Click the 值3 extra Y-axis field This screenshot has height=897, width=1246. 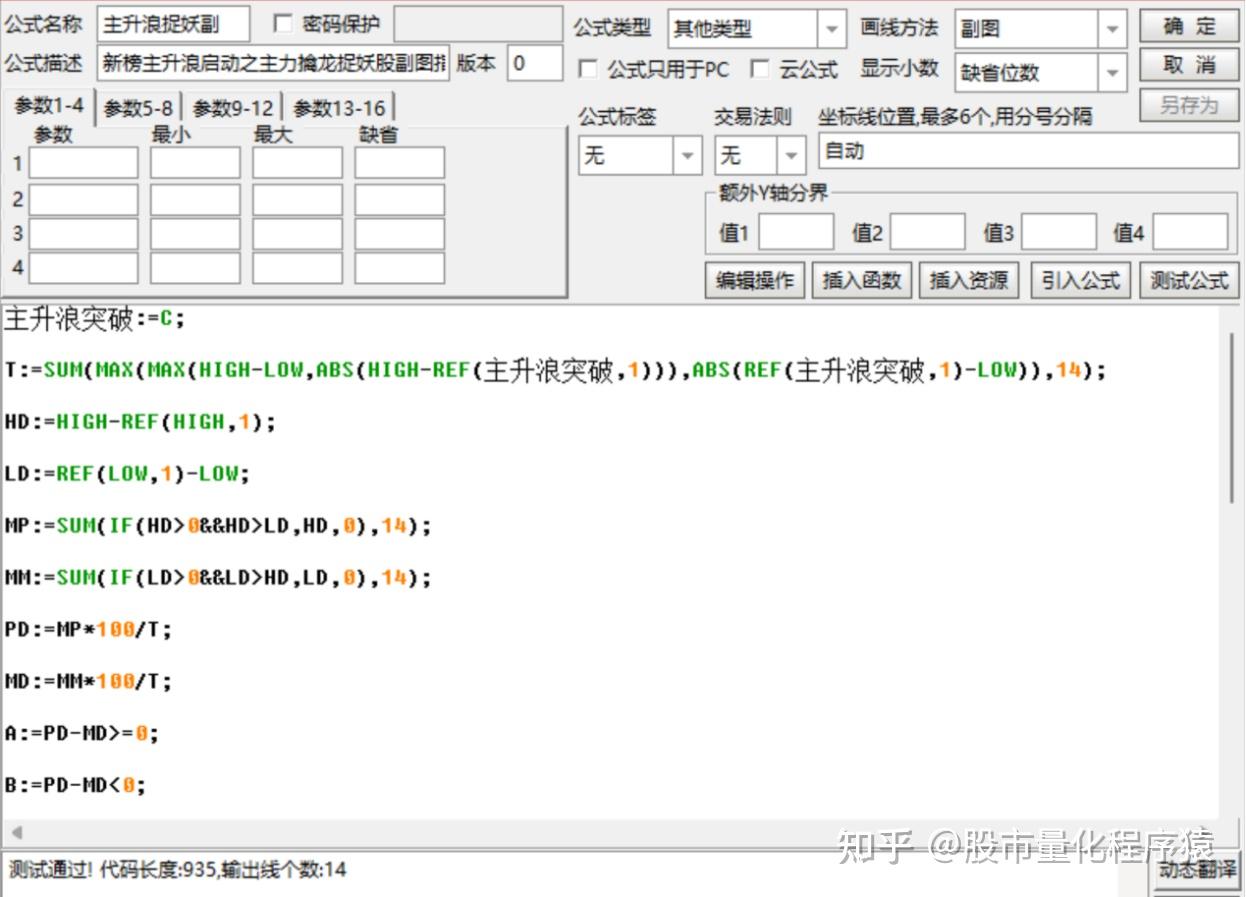coord(1060,232)
